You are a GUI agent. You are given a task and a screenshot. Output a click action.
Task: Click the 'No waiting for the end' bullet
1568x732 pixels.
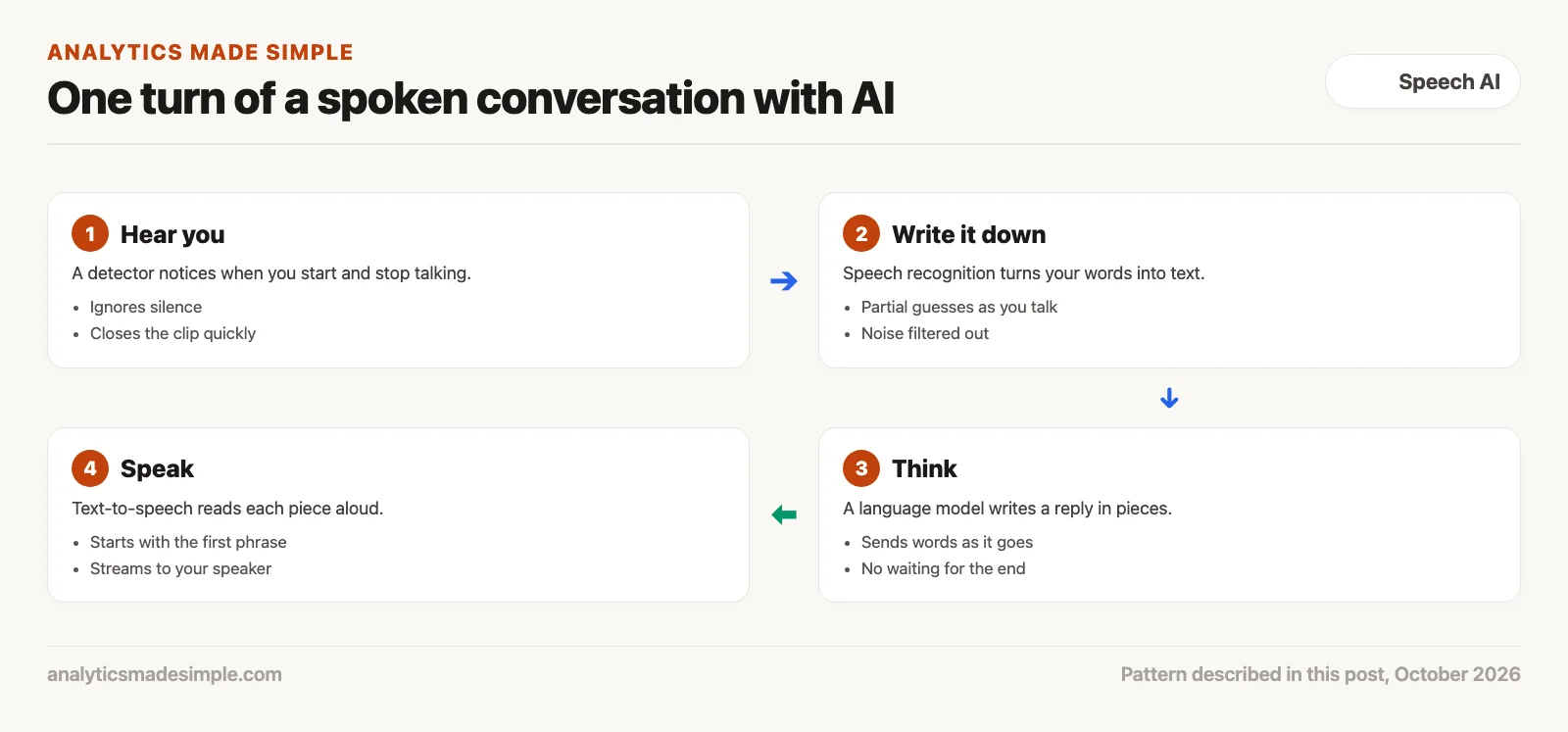(x=944, y=568)
